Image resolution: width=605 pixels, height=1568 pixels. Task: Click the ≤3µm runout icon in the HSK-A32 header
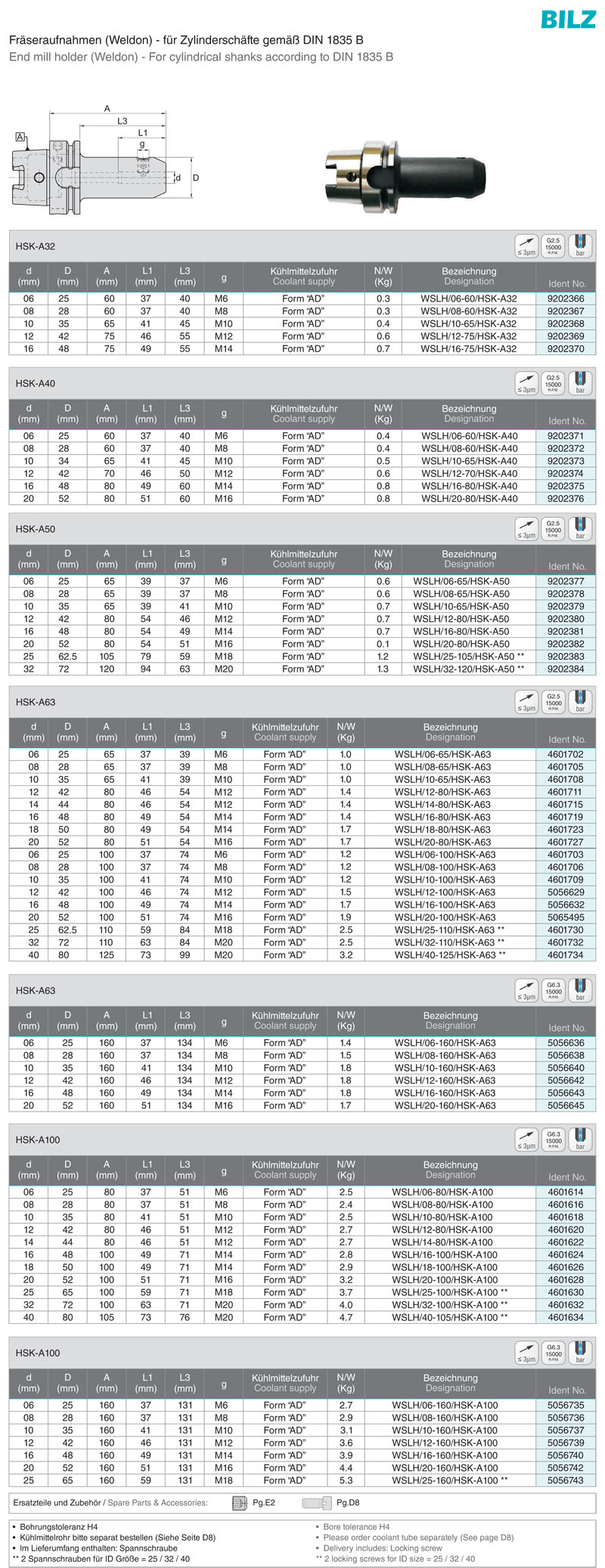click(x=526, y=246)
